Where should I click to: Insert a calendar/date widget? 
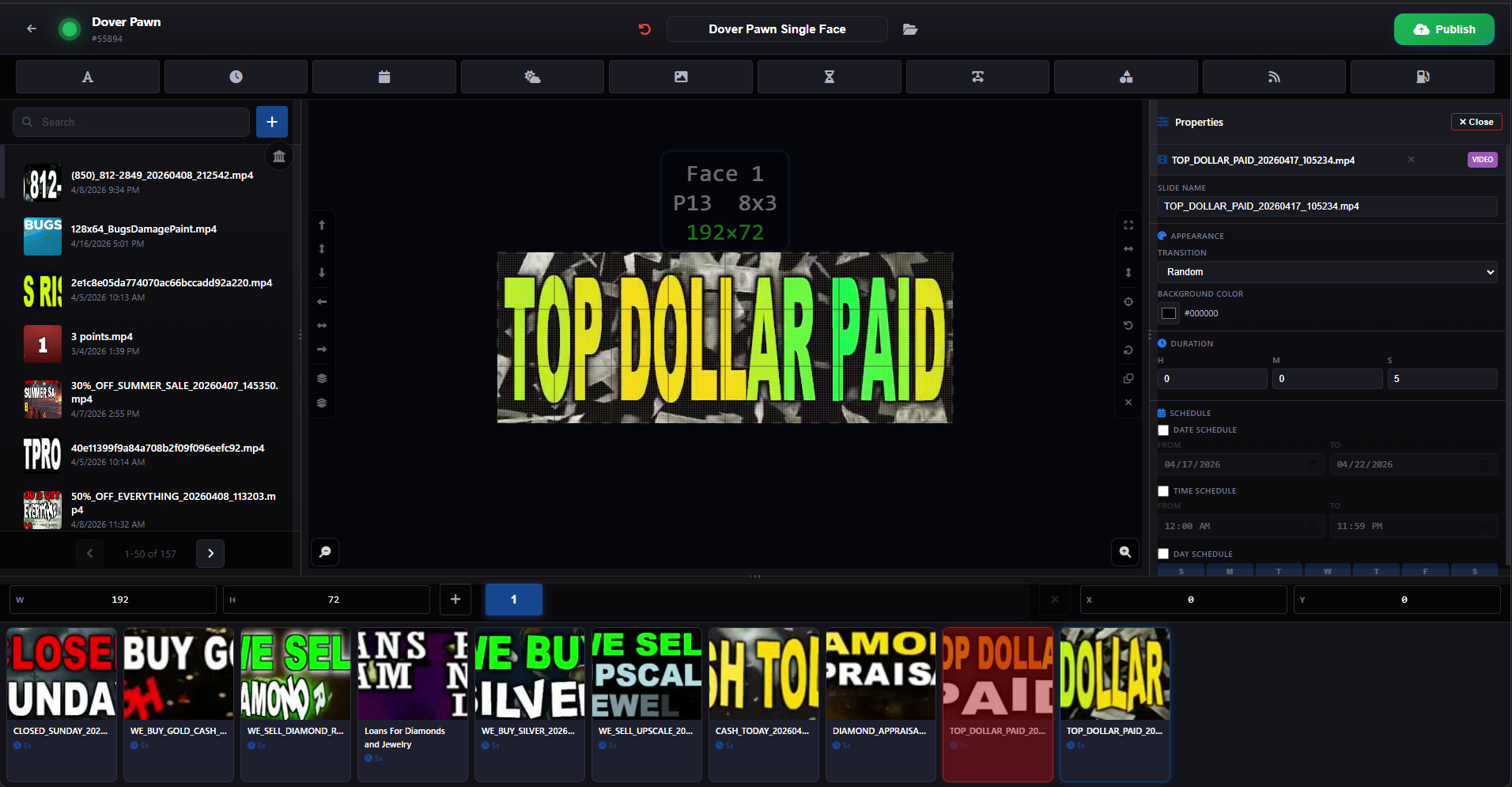pyautogui.click(x=384, y=77)
